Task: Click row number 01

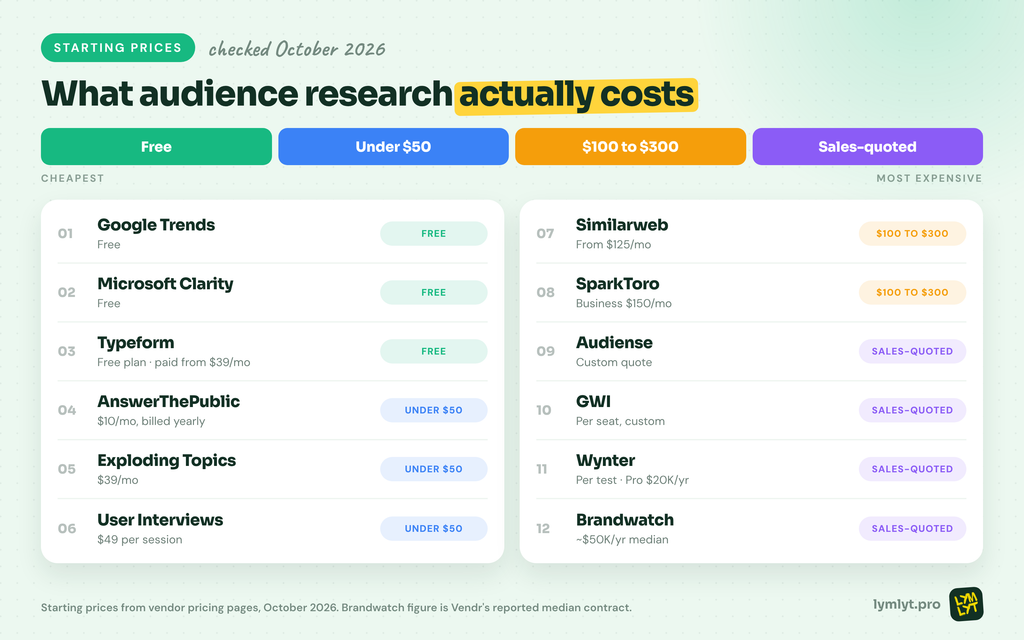Action: pos(65,234)
